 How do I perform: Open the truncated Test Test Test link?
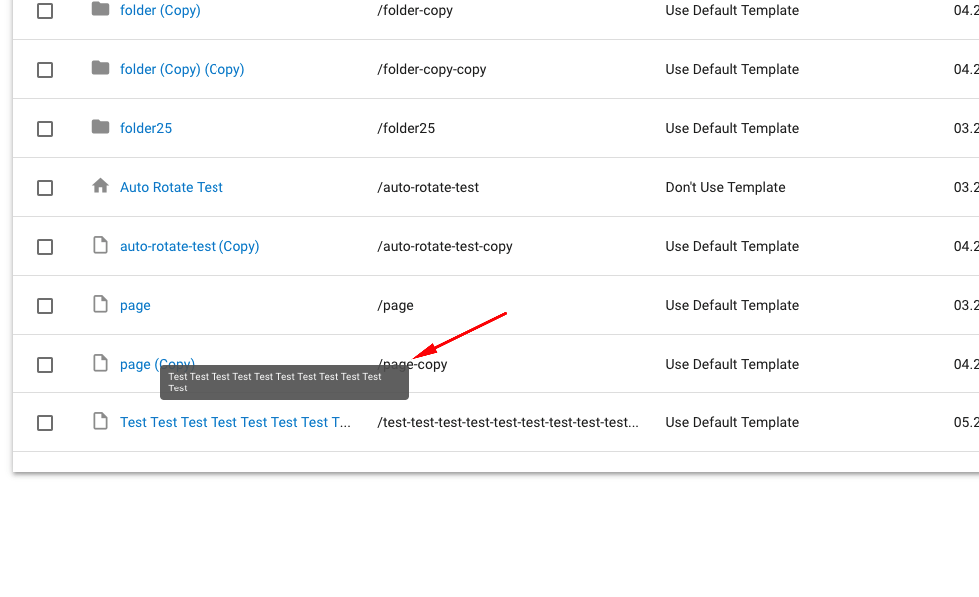pos(235,423)
